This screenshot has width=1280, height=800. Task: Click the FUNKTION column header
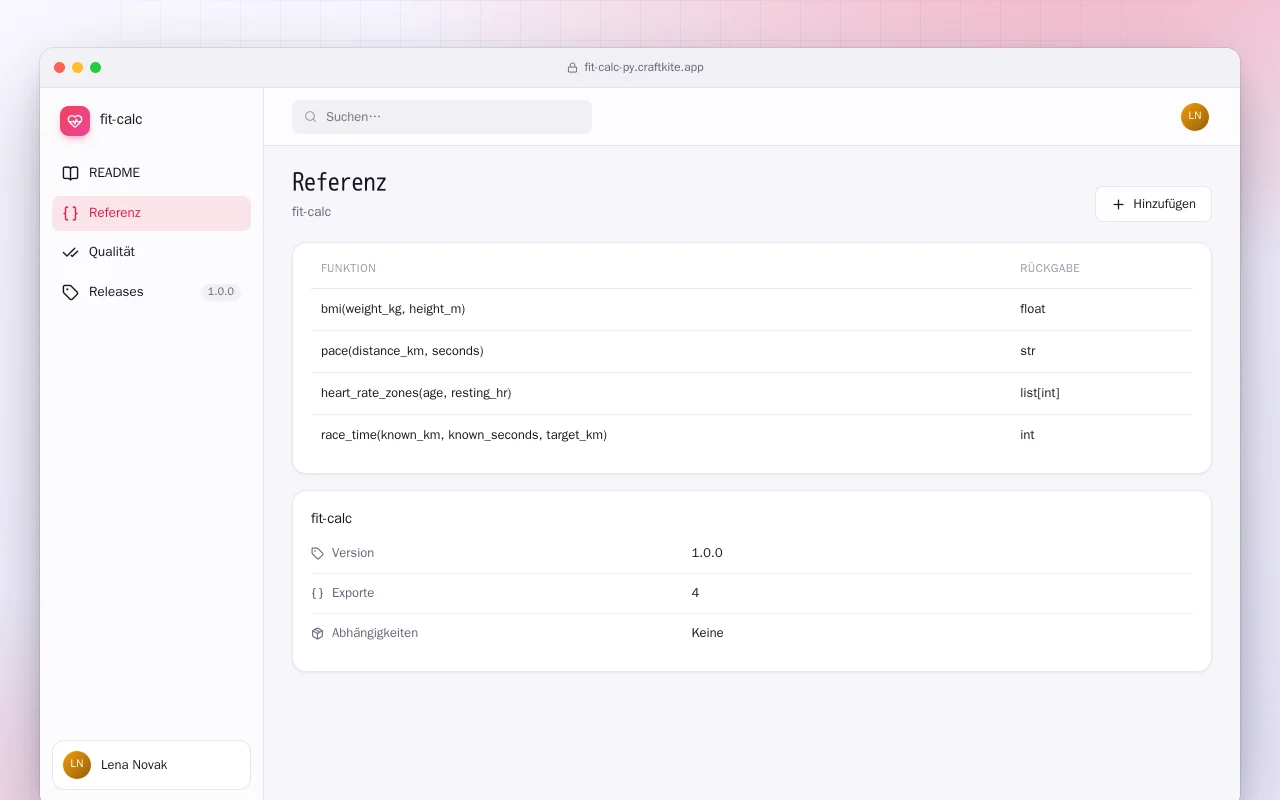pos(348,269)
